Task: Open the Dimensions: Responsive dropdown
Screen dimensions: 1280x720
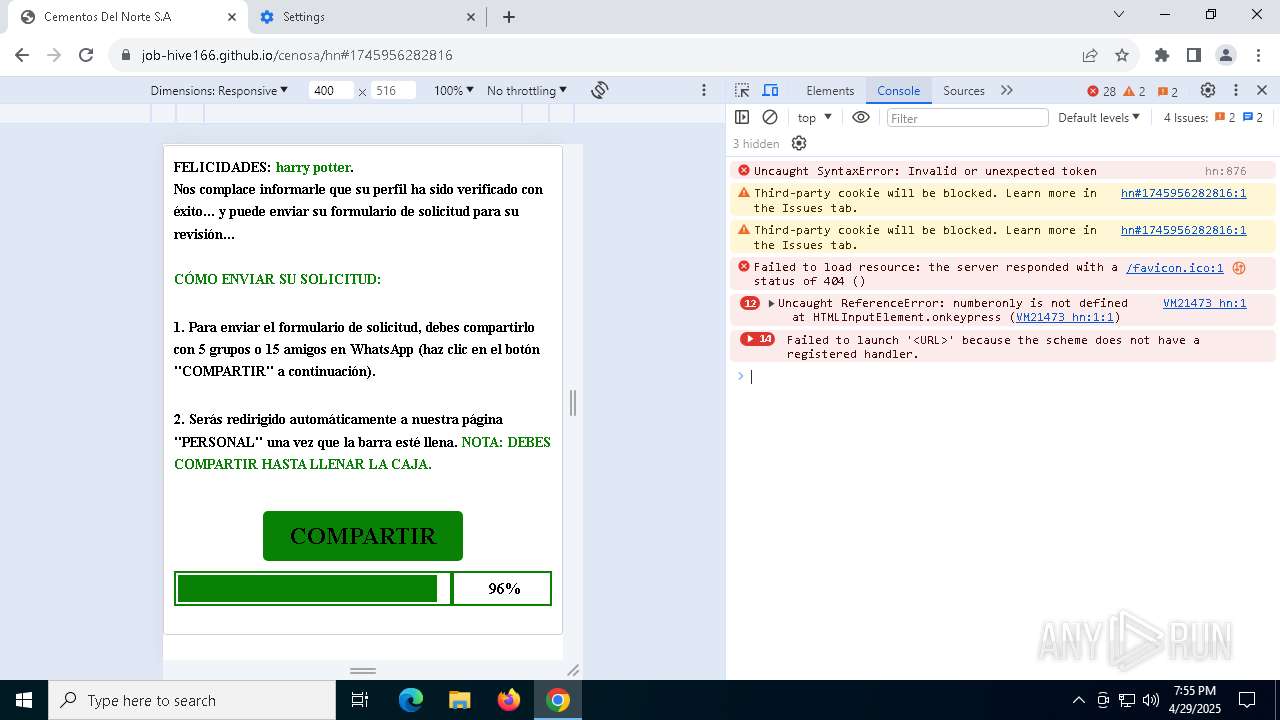Action: pyautogui.click(x=219, y=90)
